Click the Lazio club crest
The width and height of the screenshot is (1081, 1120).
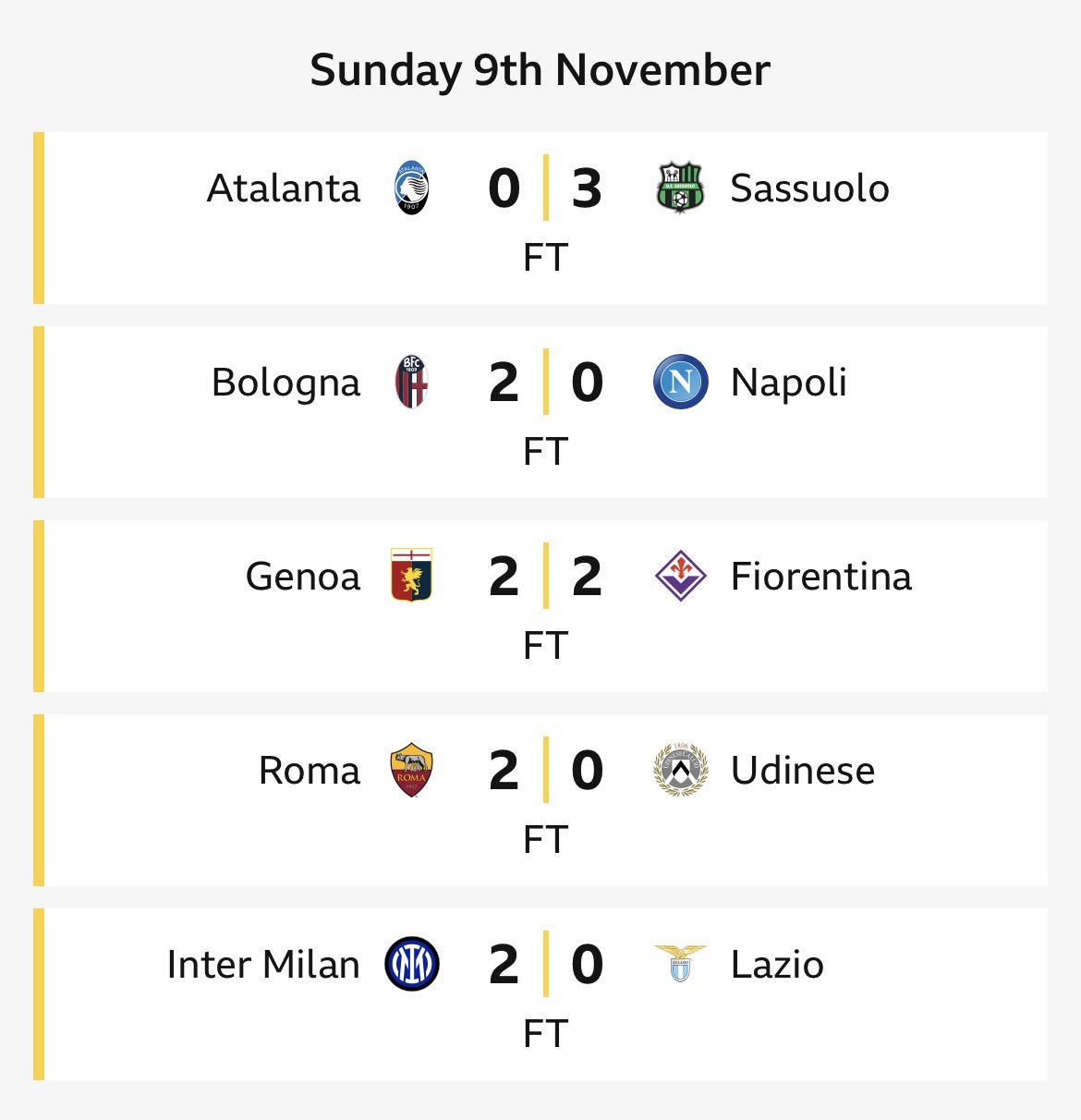(680, 964)
